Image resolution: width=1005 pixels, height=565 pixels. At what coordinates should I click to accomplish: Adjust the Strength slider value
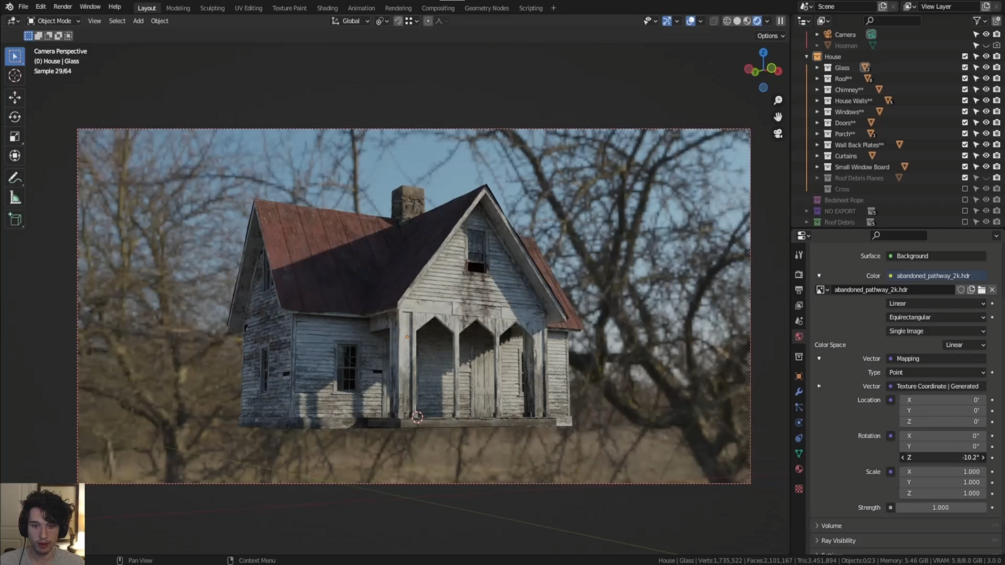click(940, 507)
